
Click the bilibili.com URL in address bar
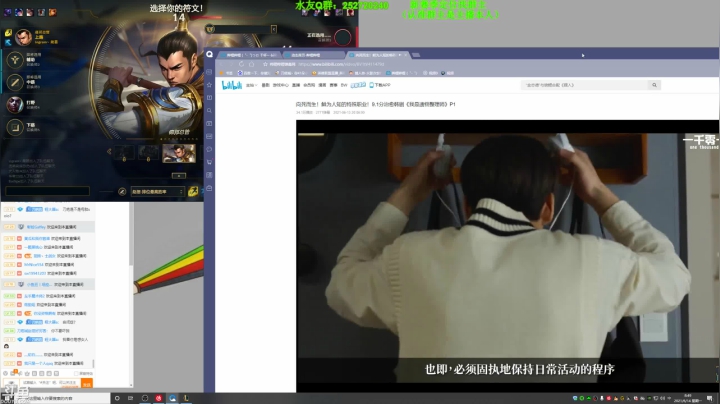(x=341, y=64)
